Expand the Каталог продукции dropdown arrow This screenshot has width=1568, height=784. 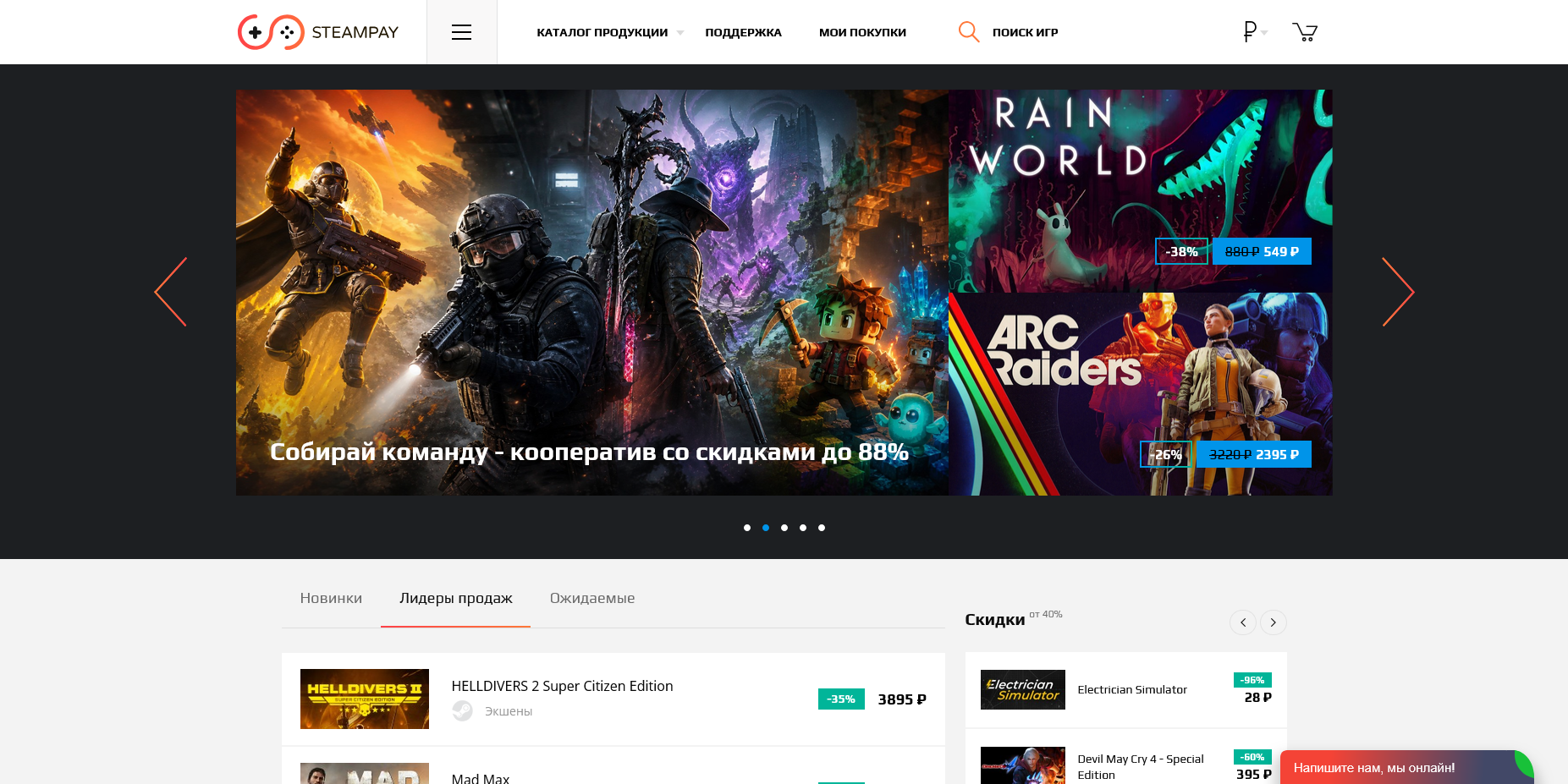680,33
